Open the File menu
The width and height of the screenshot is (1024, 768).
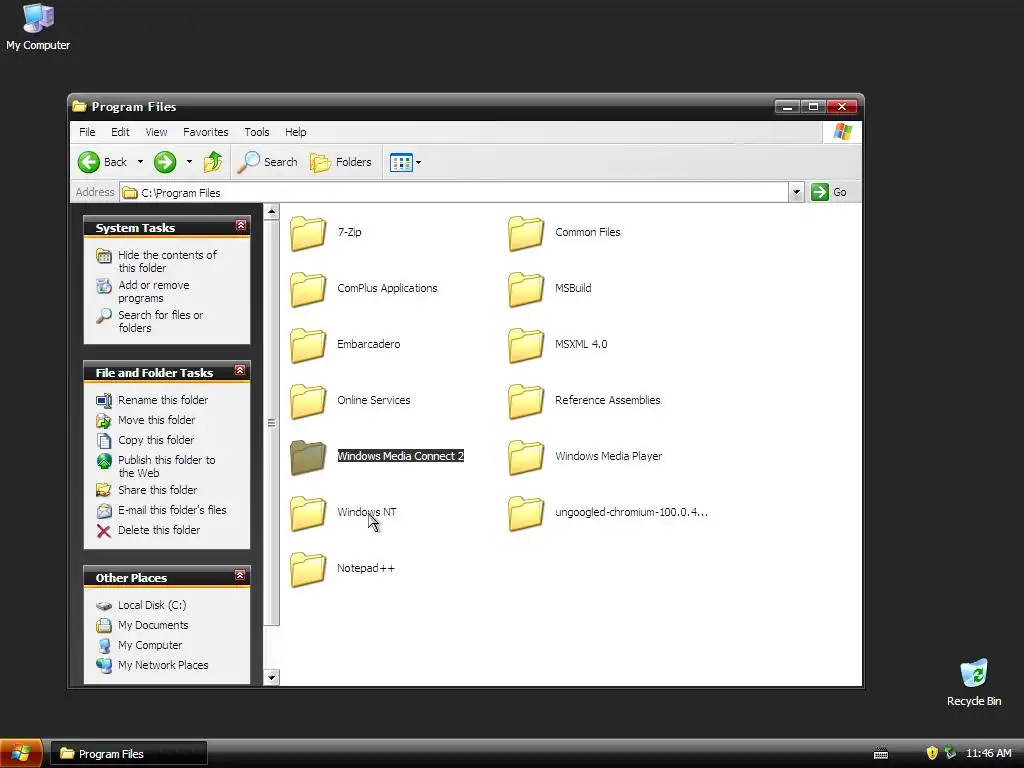click(x=87, y=132)
